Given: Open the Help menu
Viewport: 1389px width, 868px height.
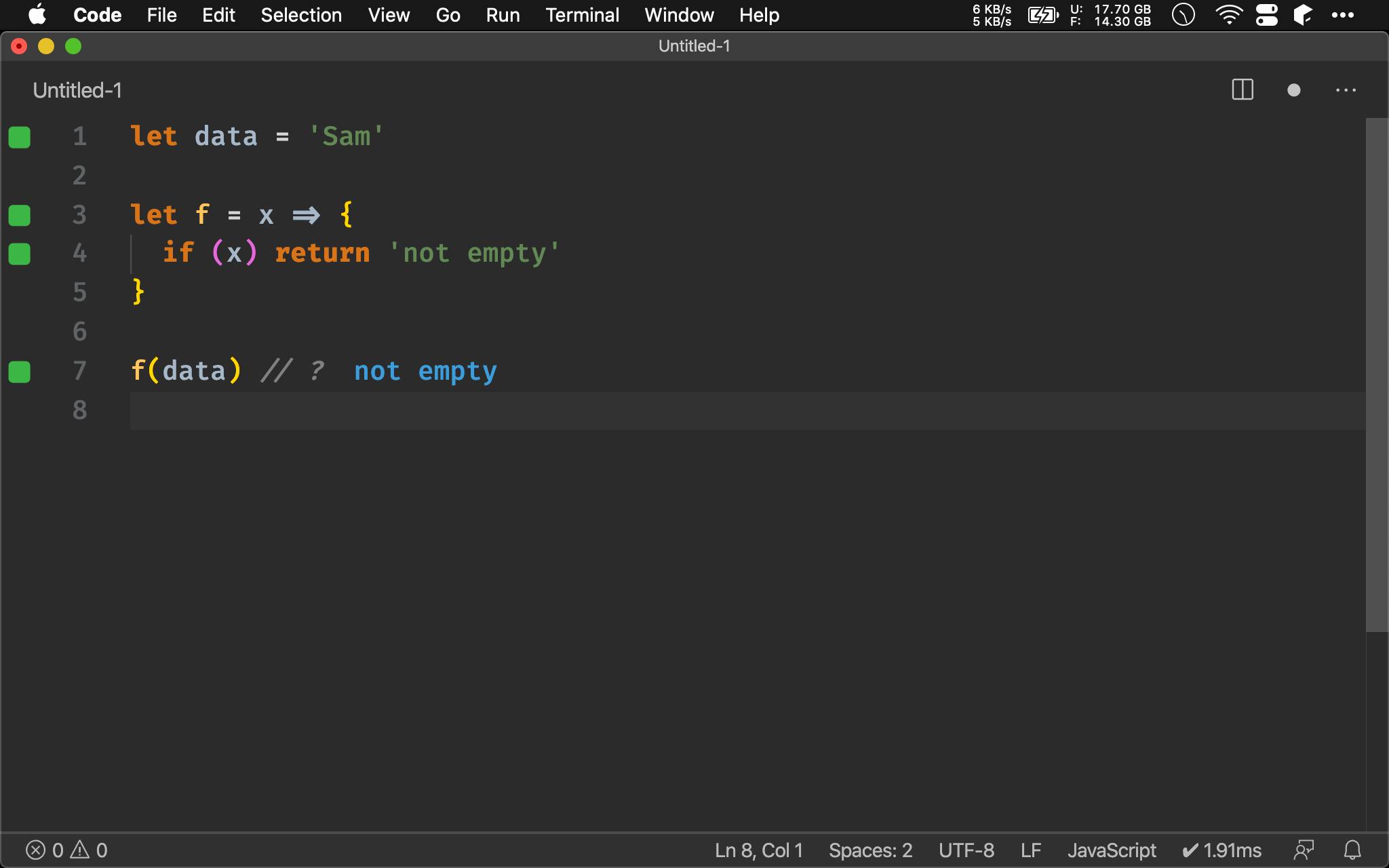Looking at the screenshot, I should 760,15.
